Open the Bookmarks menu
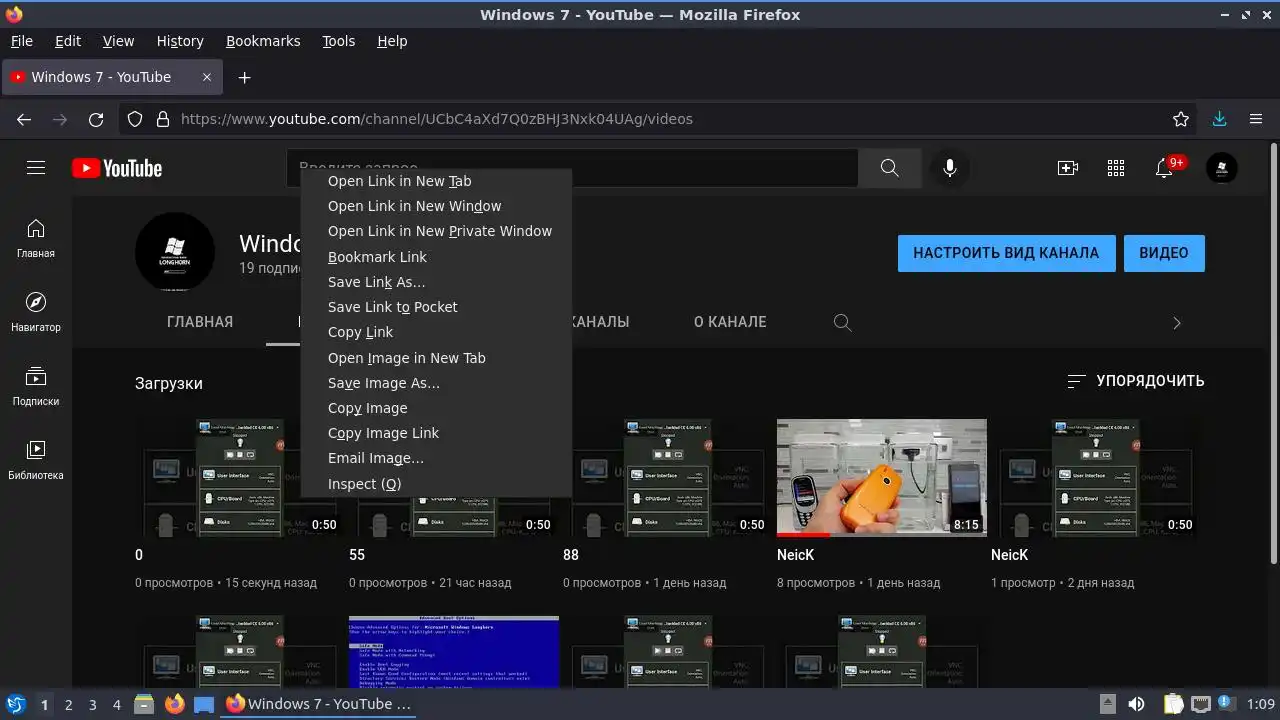The height and width of the screenshot is (720, 1280). tap(263, 41)
